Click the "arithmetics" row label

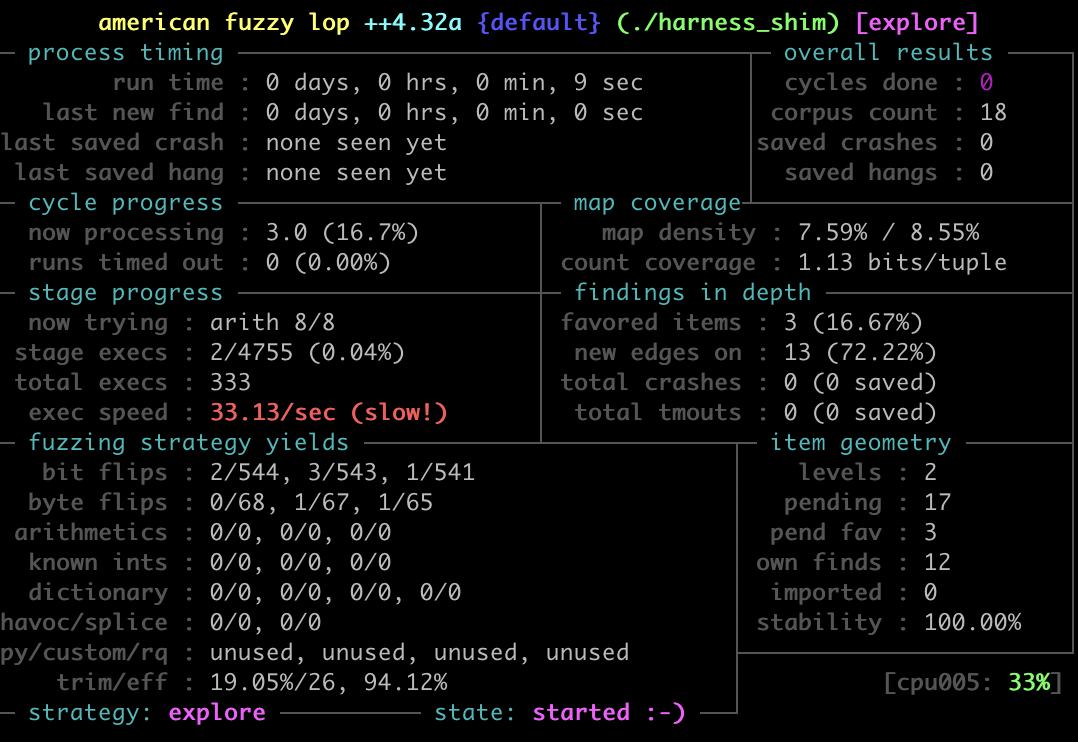coord(91,533)
